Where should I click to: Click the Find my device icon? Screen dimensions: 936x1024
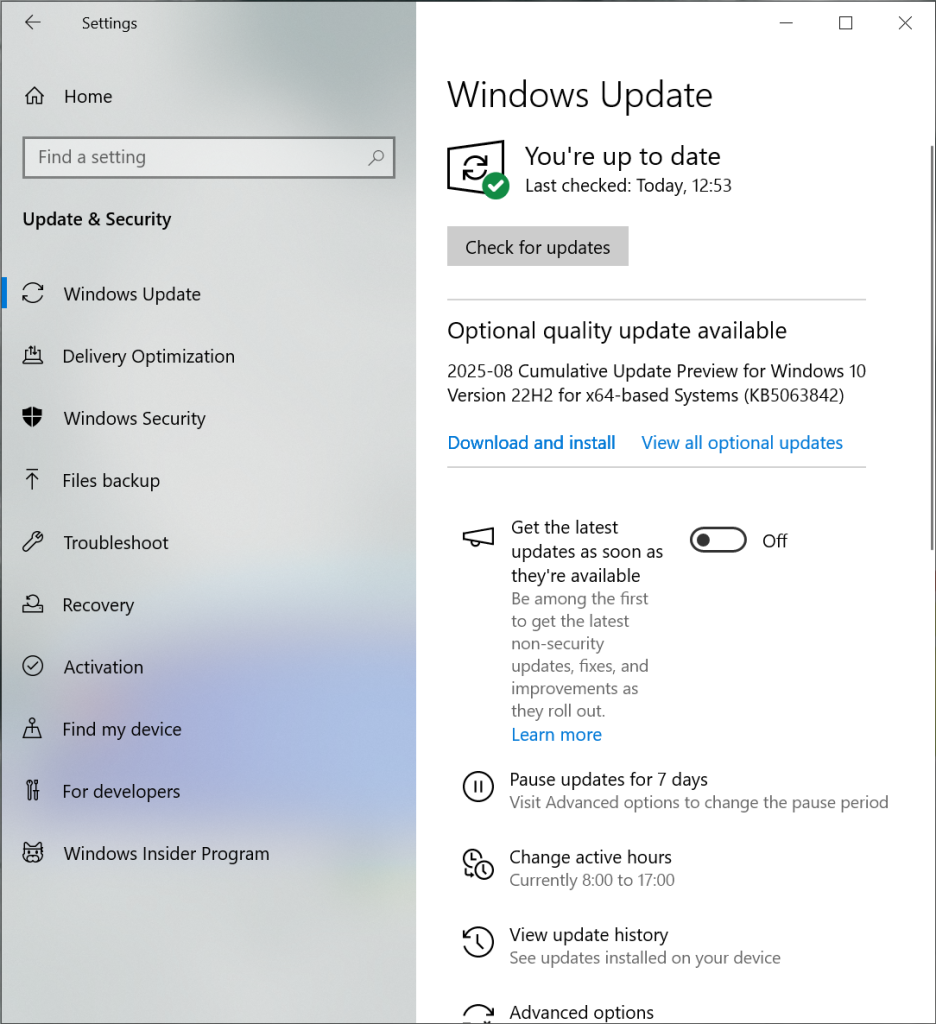click(x=32, y=728)
